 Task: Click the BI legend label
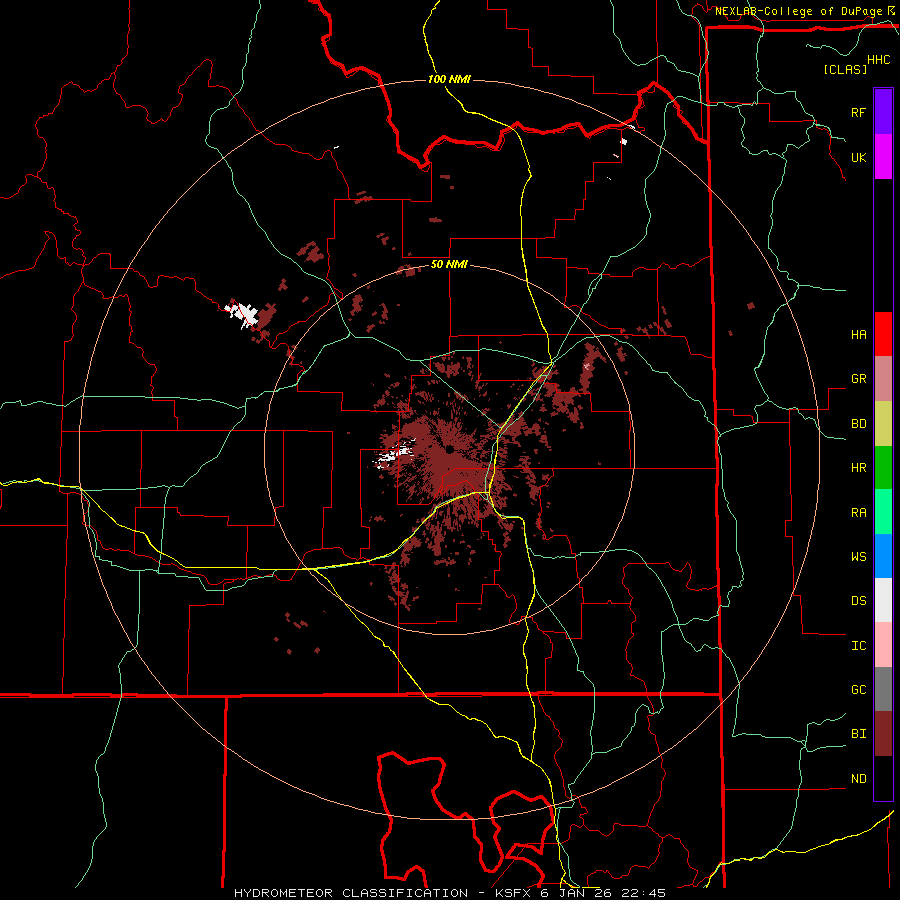click(x=858, y=734)
